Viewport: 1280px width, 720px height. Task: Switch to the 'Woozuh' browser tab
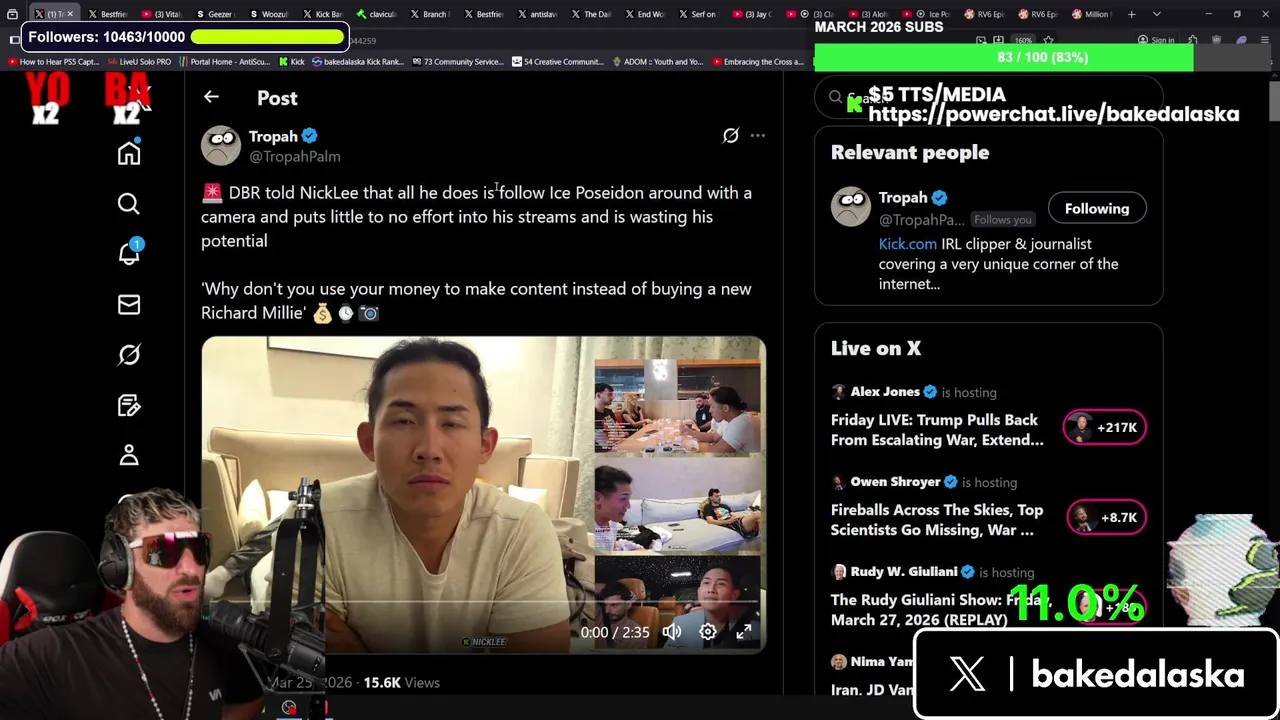click(268, 14)
